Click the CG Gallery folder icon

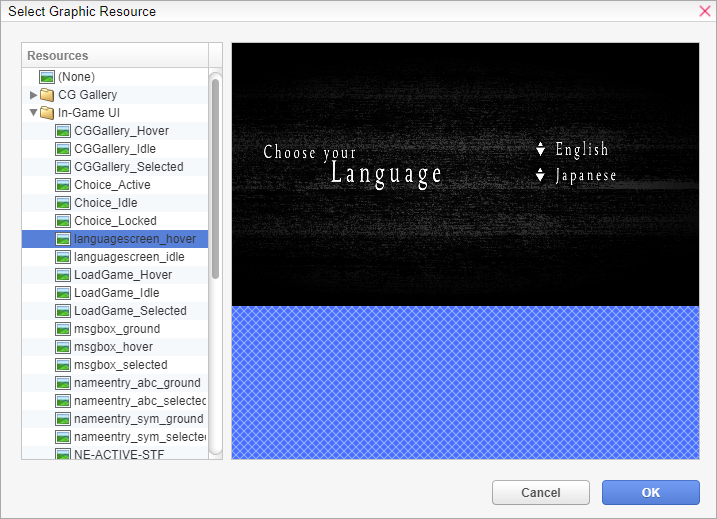pos(47,95)
